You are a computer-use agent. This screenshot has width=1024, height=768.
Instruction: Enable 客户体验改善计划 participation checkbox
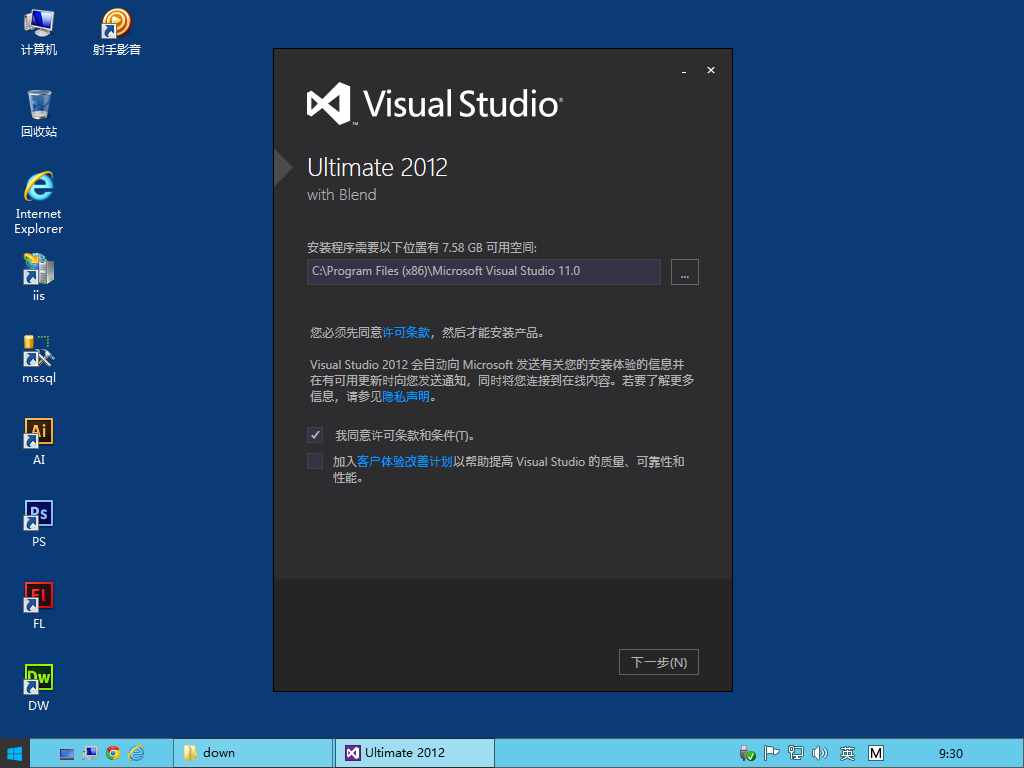click(315, 461)
